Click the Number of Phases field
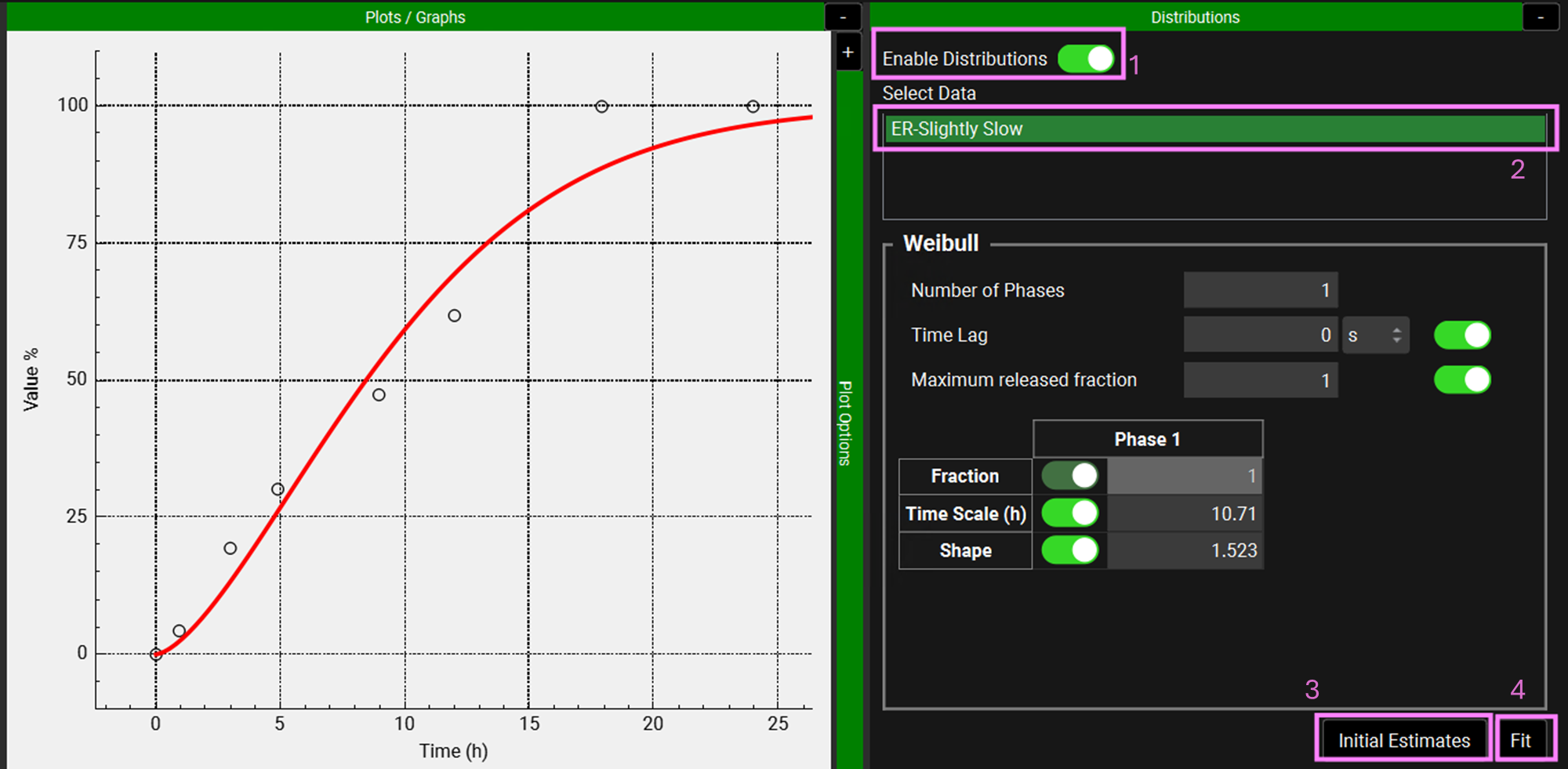Screen dimensions: 1568x769 pyautogui.click(x=1260, y=291)
